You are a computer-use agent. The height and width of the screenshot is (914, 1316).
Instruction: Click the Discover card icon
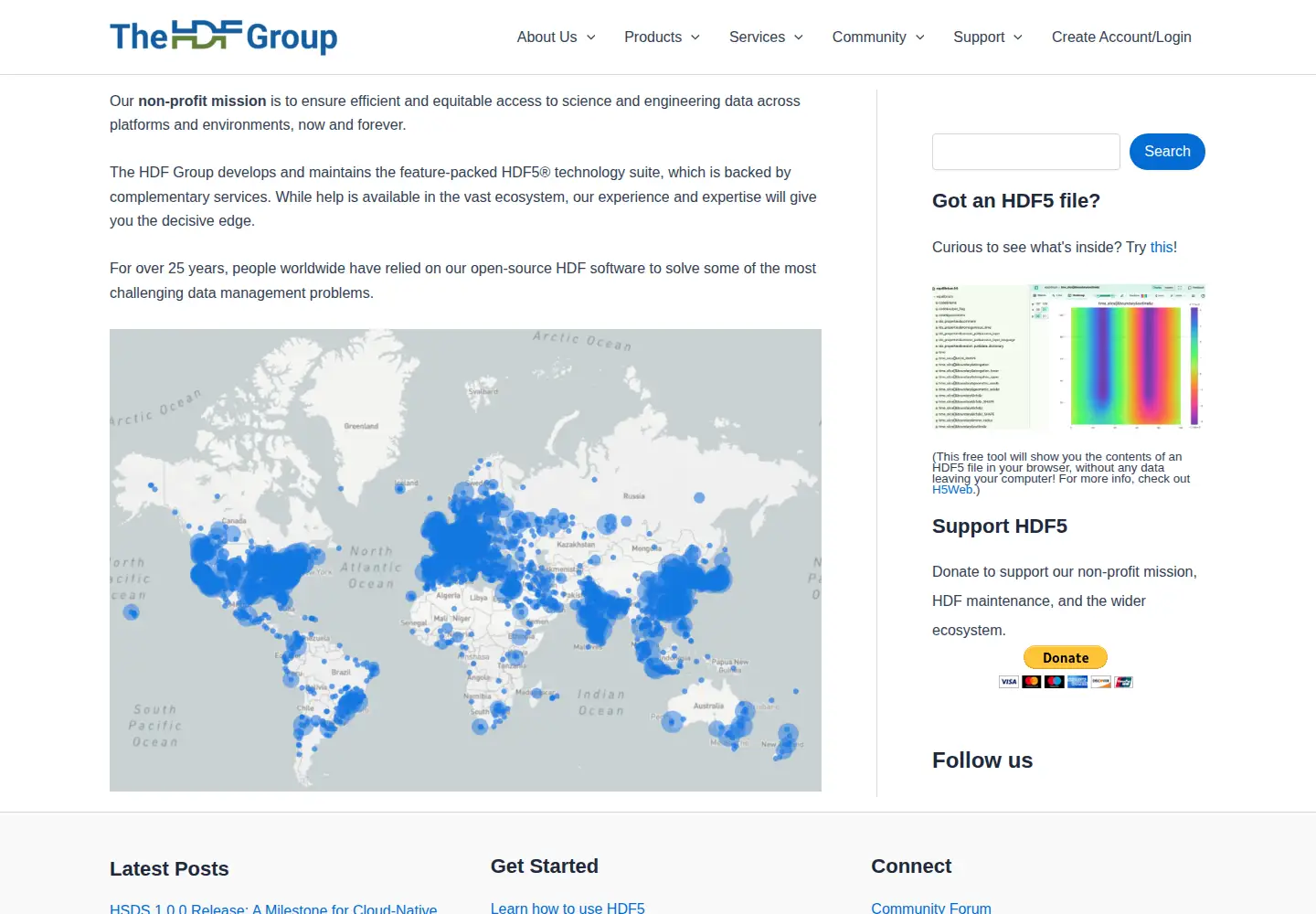[1100, 682]
